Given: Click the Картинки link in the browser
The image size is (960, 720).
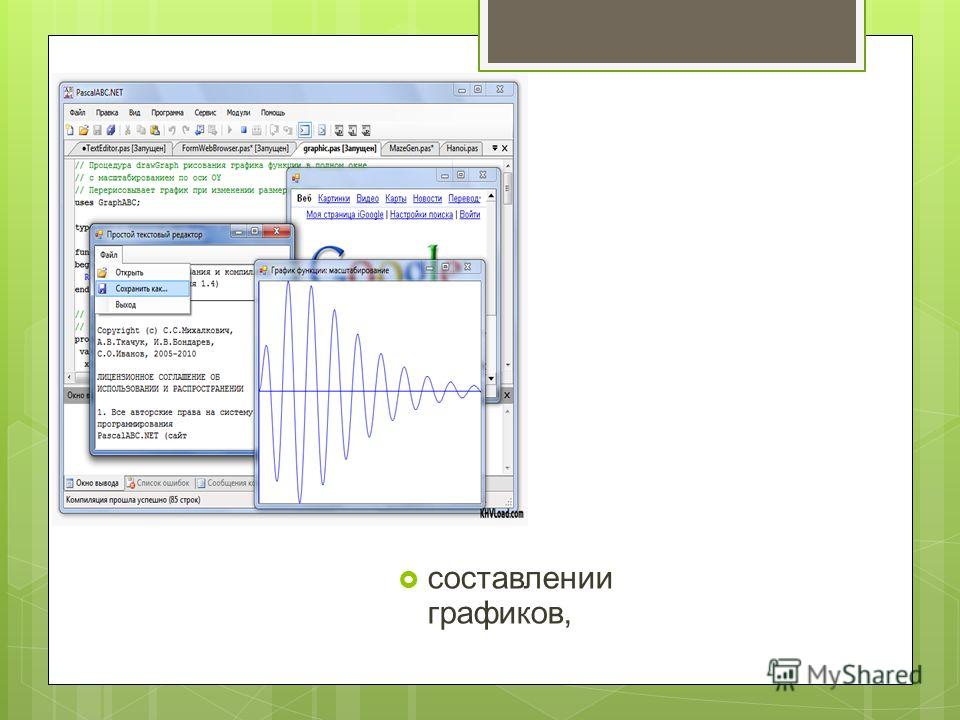Looking at the screenshot, I should coord(334,198).
